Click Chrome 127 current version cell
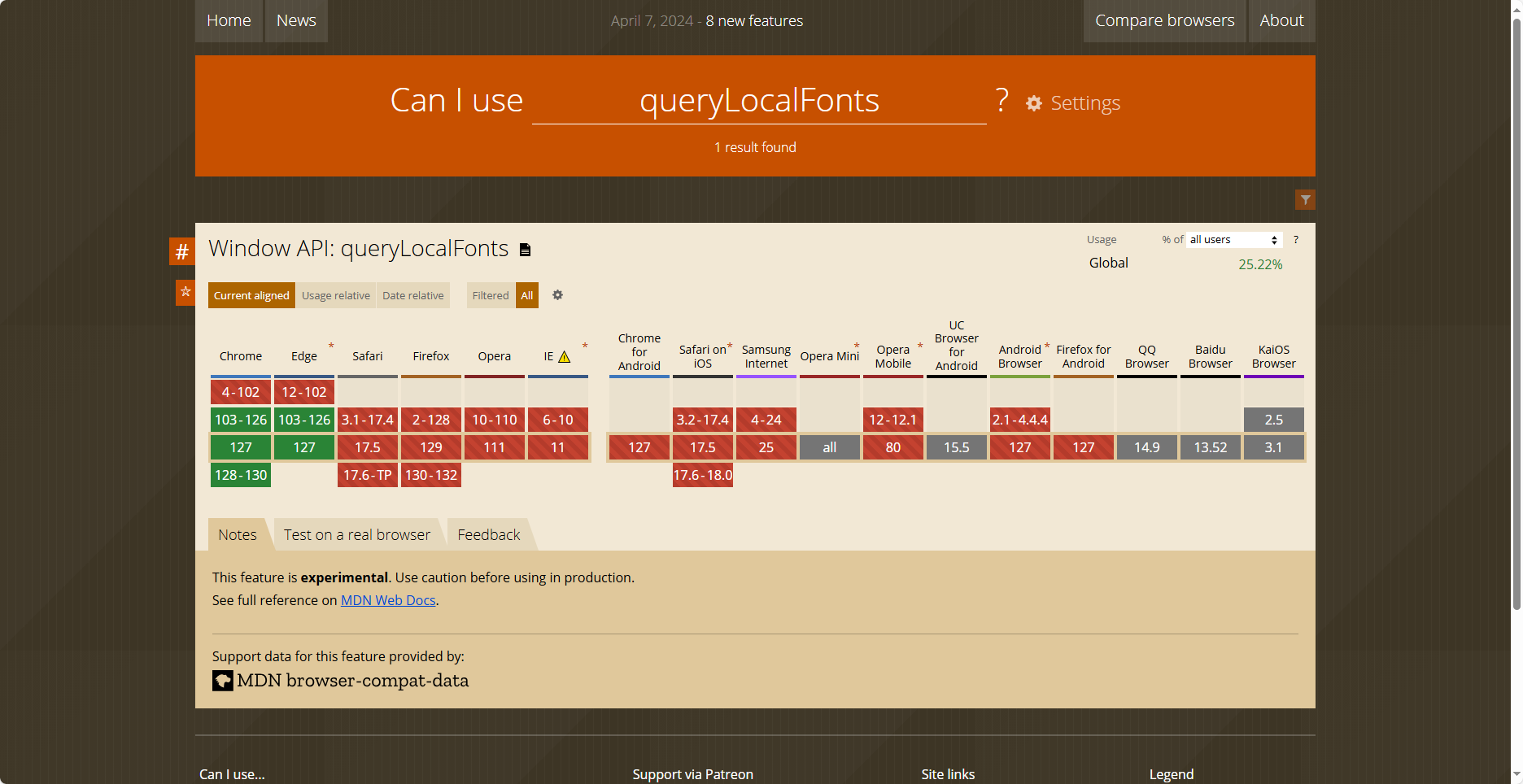 (x=241, y=447)
